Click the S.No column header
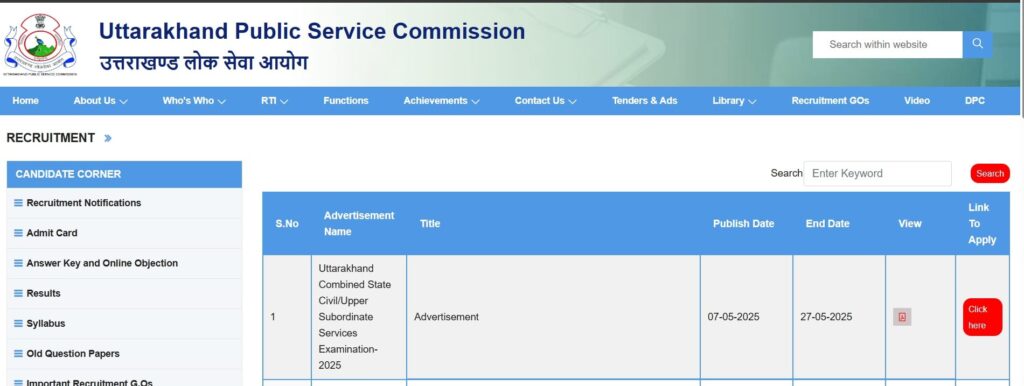 287,223
